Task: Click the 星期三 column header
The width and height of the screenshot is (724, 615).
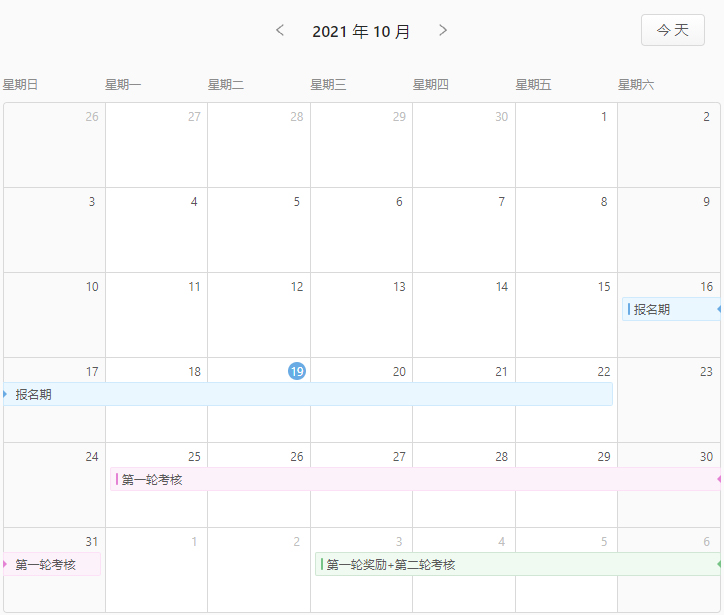Action: point(328,85)
